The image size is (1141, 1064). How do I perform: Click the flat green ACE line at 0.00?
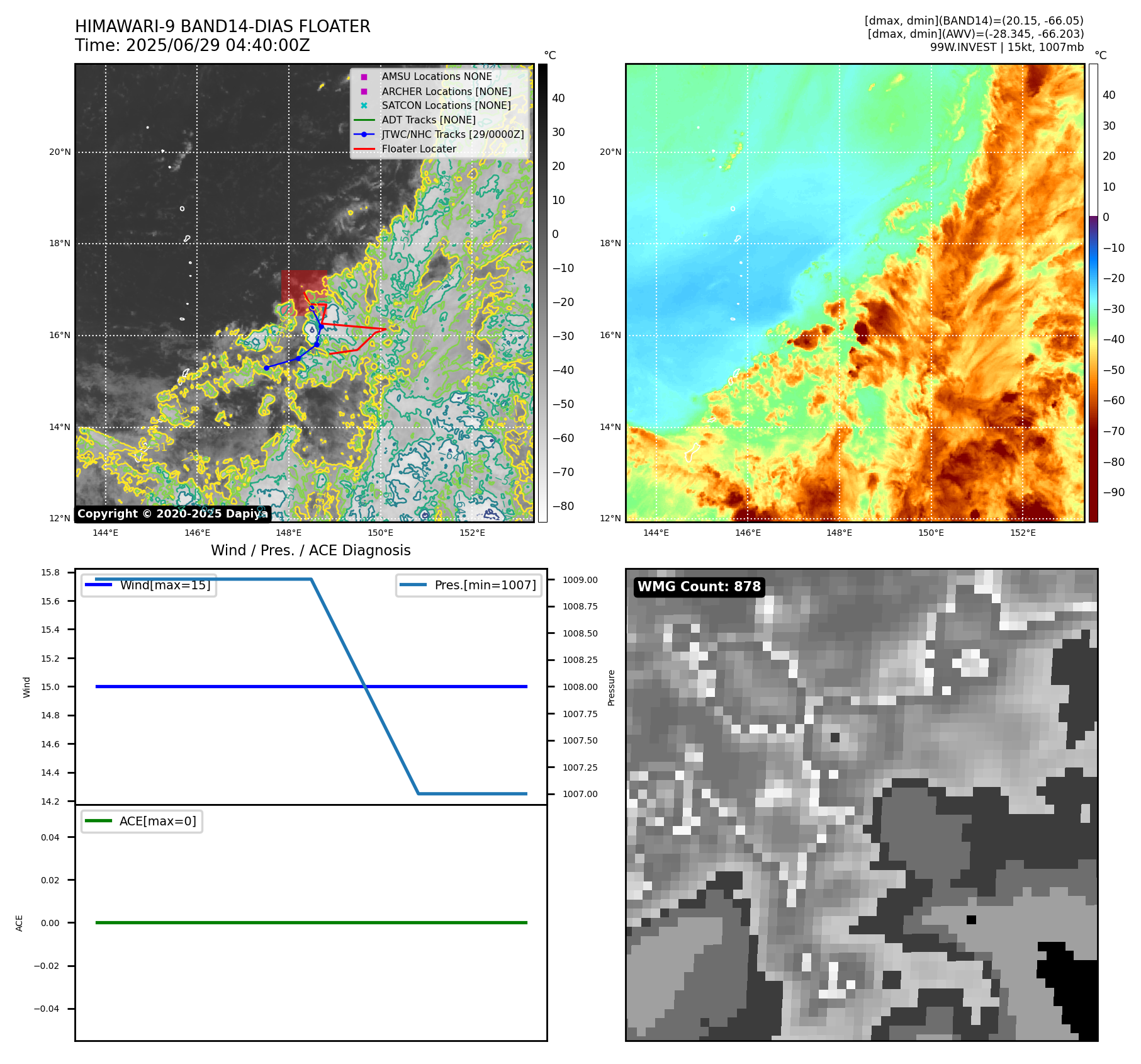pyautogui.click(x=312, y=923)
